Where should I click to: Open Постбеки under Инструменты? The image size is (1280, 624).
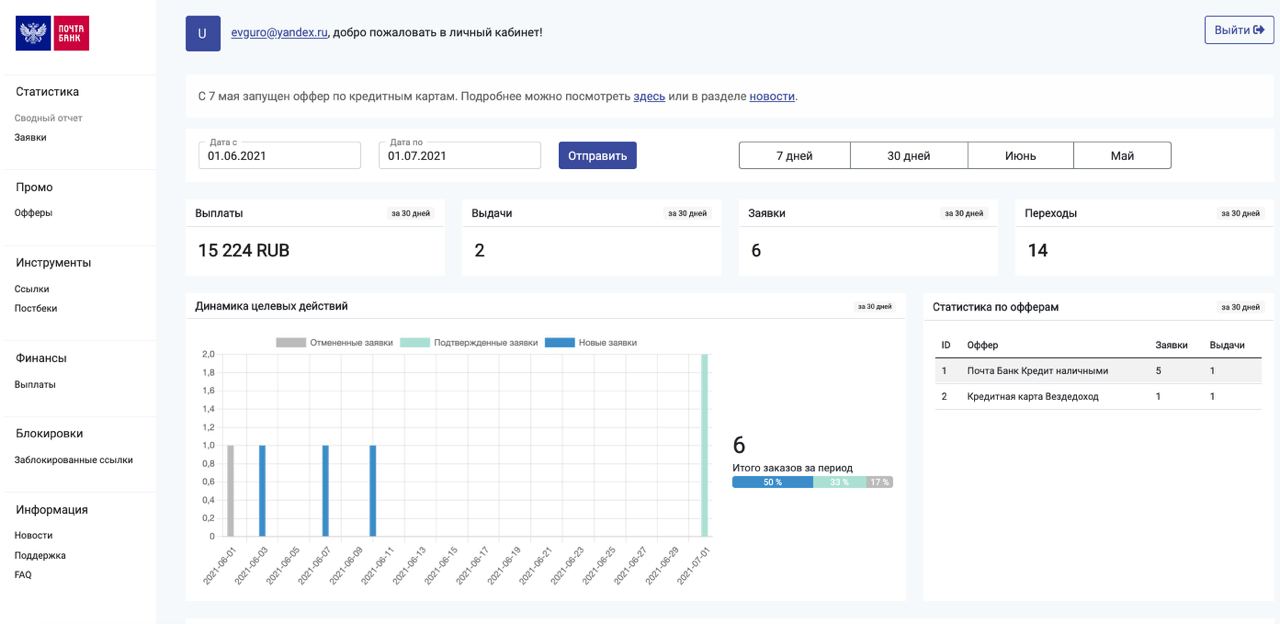[x=36, y=308]
